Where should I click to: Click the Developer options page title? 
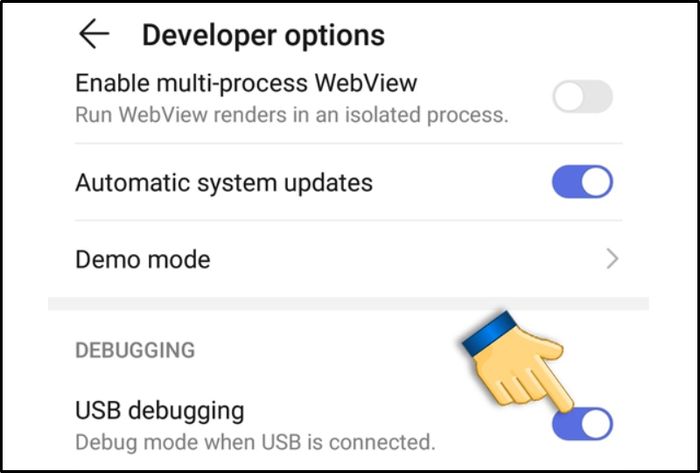263,35
